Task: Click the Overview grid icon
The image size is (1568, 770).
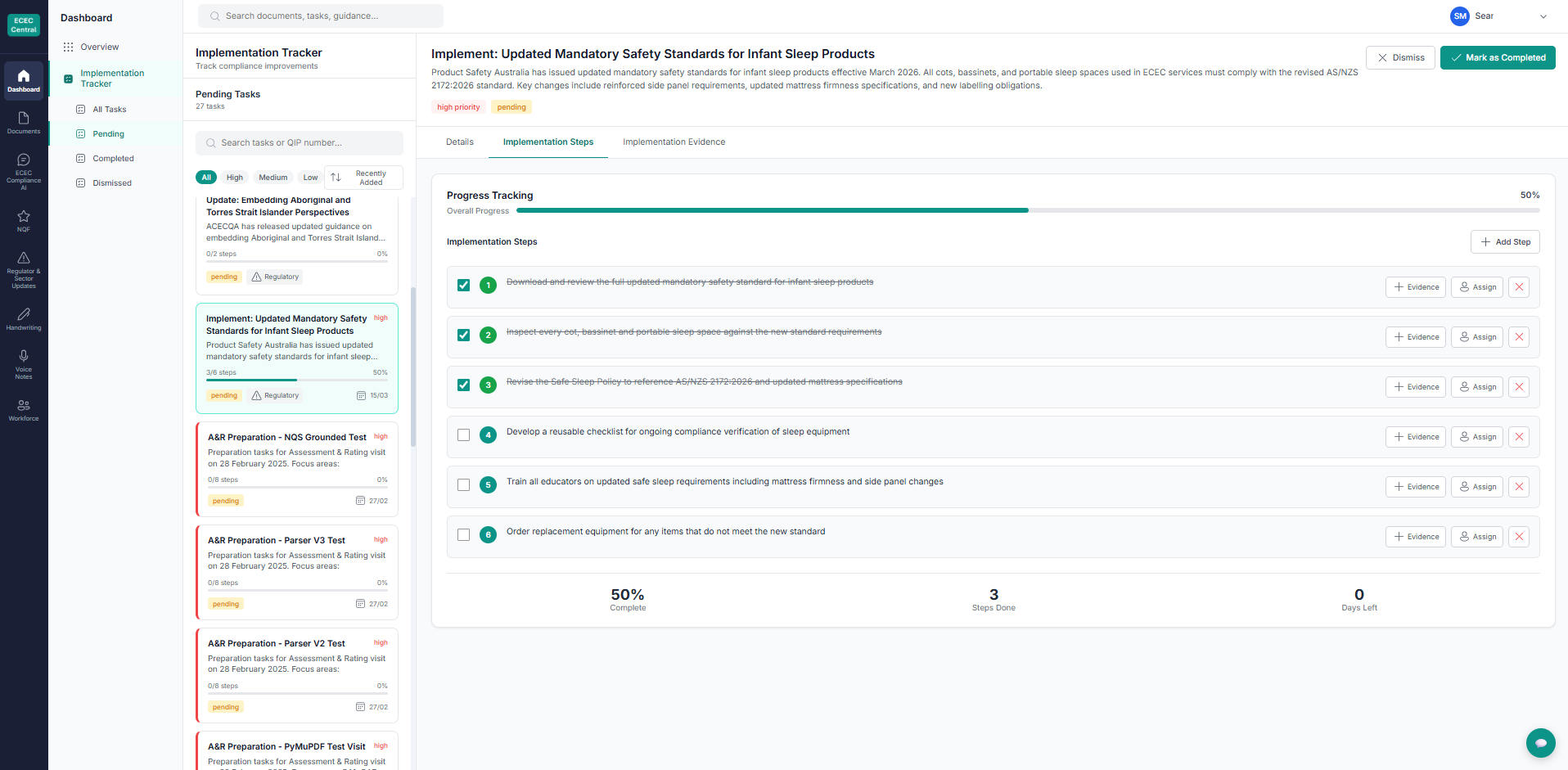Action: pyautogui.click(x=69, y=47)
